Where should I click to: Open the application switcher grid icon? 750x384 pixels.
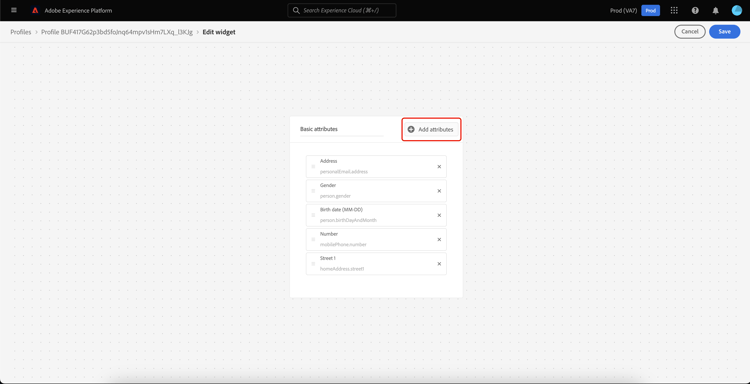[674, 10]
